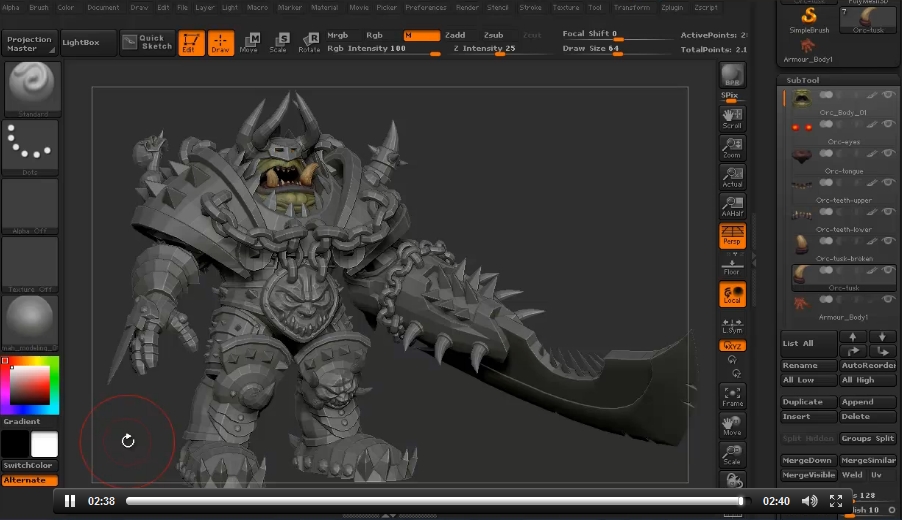This screenshot has width=902, height=520.
Task: Open the Document menu
Action: pos(103,7)
